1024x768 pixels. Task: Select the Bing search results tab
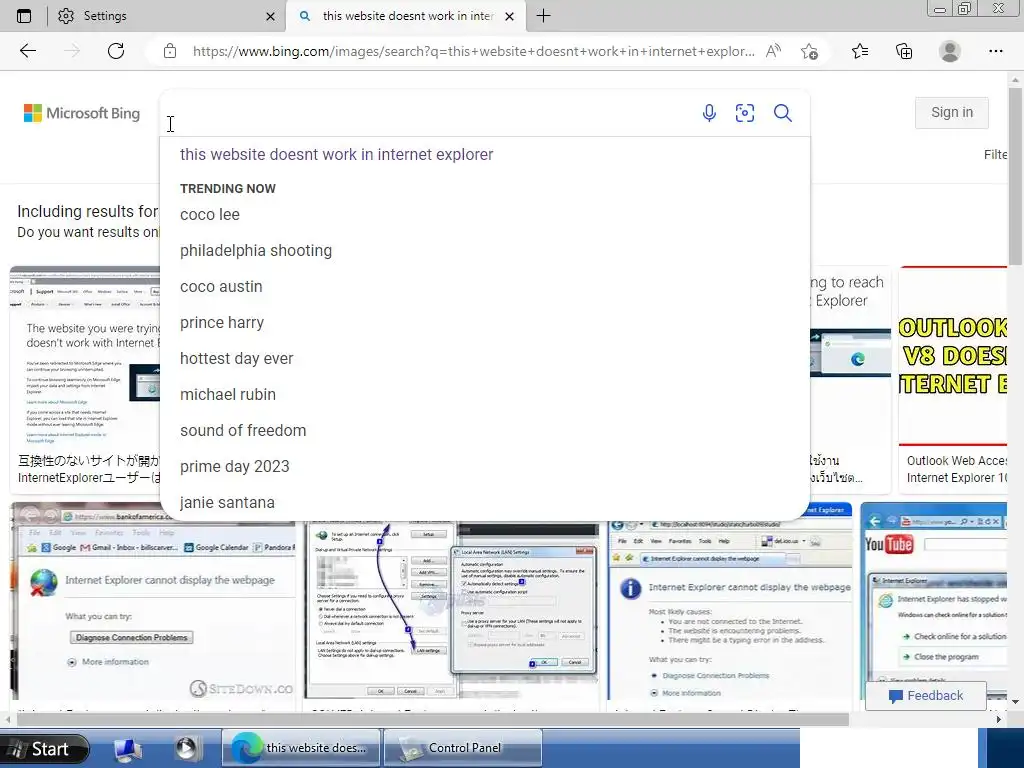(408, 16)
